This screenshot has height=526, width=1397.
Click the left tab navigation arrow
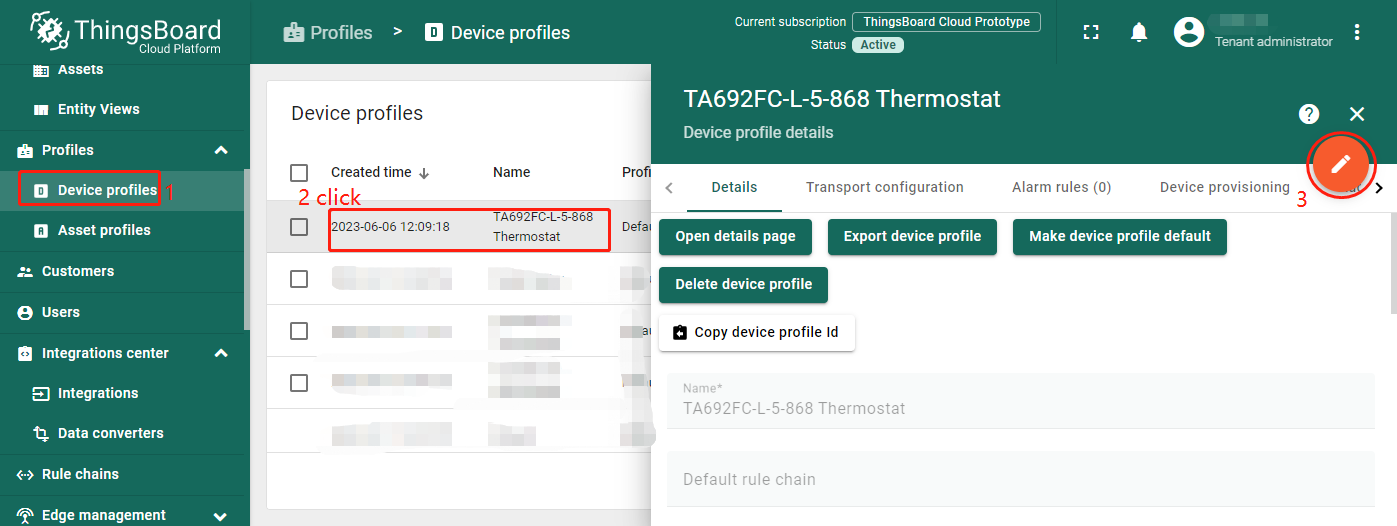click(669, 188)
